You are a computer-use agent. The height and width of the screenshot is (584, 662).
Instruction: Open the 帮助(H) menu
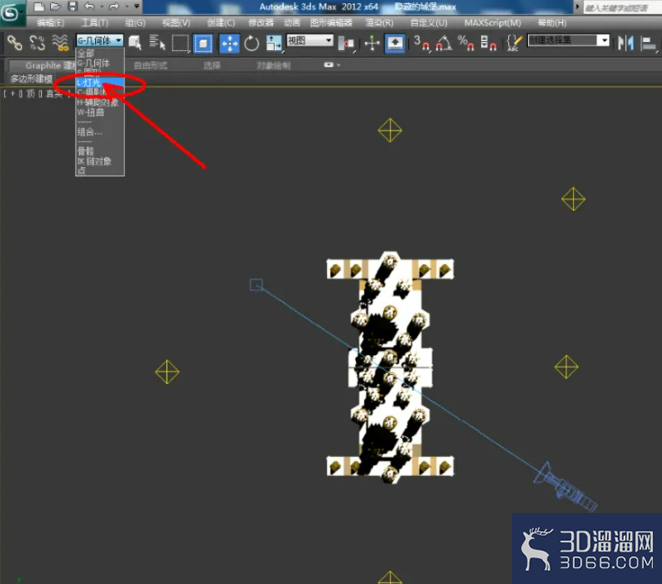(552, 23)
